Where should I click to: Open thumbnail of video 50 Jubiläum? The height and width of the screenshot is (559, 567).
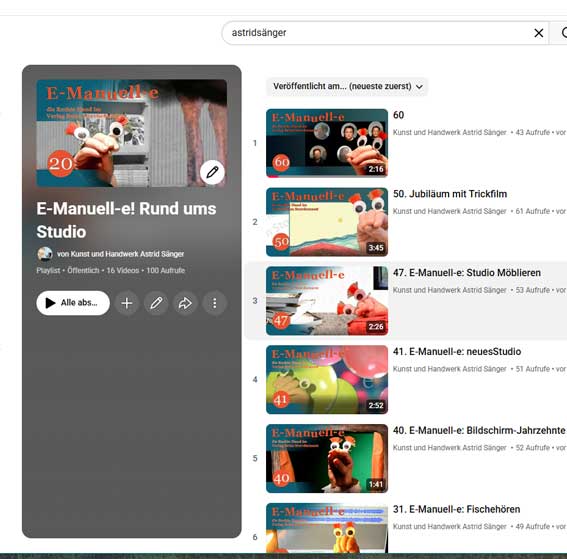pyautogui.click(x=327, y=222)
